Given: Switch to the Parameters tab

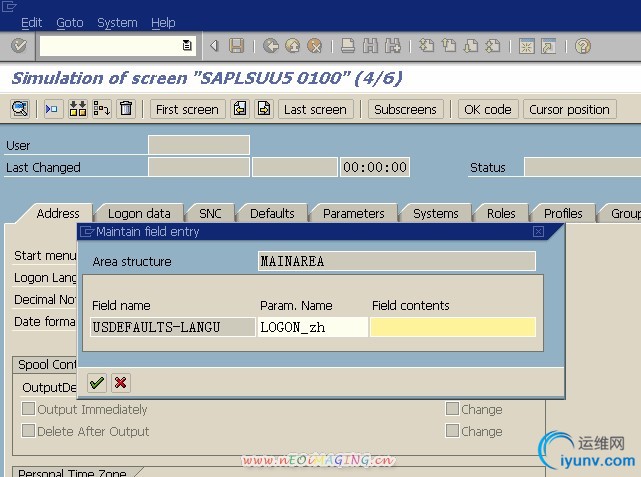Looking at the screenshot, I should 354,213.
